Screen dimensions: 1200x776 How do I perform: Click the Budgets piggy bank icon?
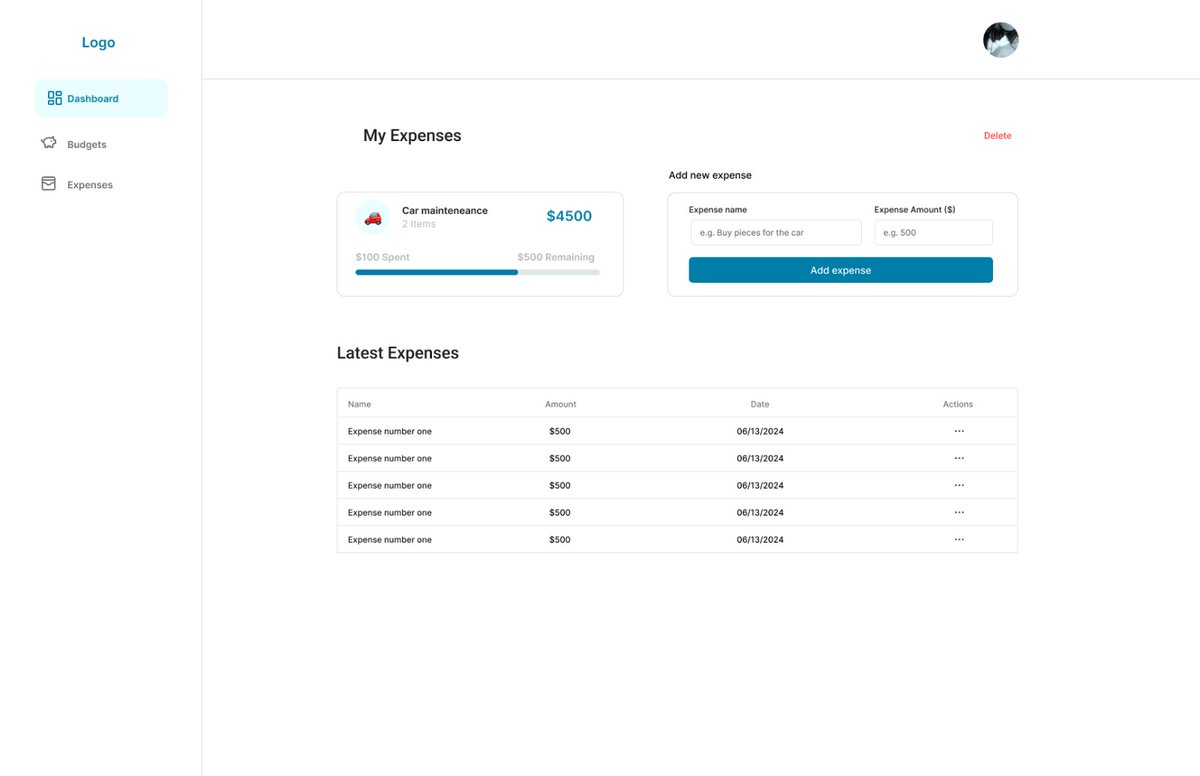tap(49, 143)
